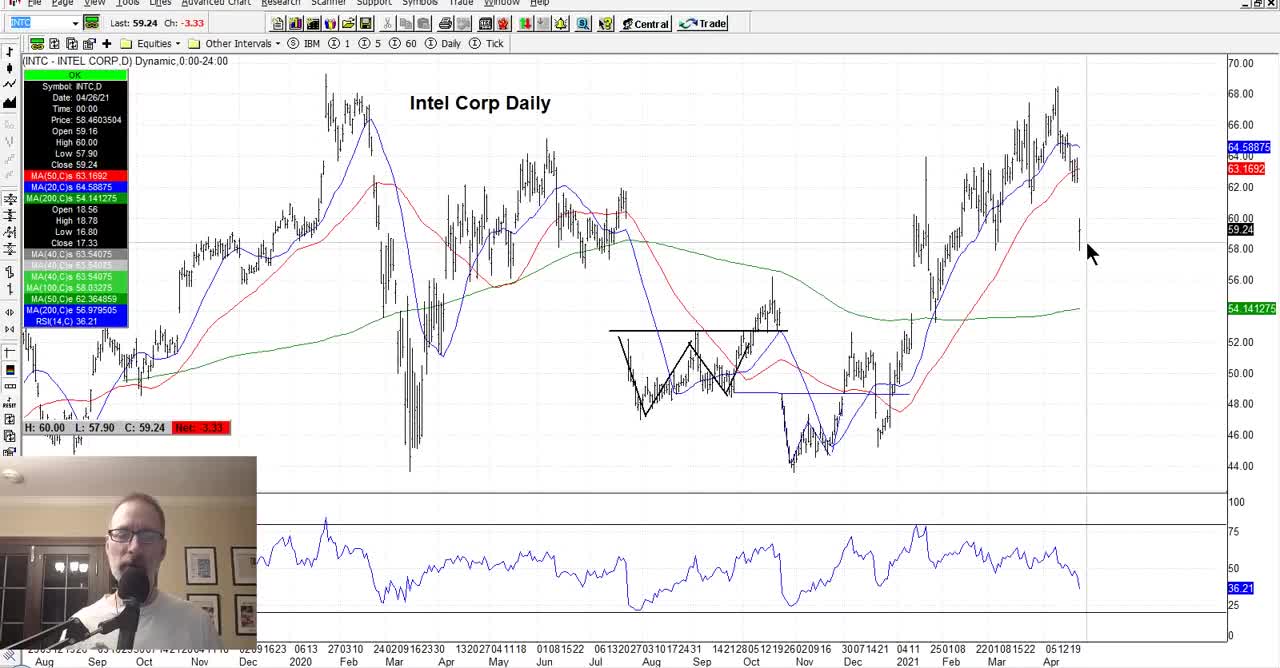Open the Research menu
The image size is (1280, 668).
[281, 3]
